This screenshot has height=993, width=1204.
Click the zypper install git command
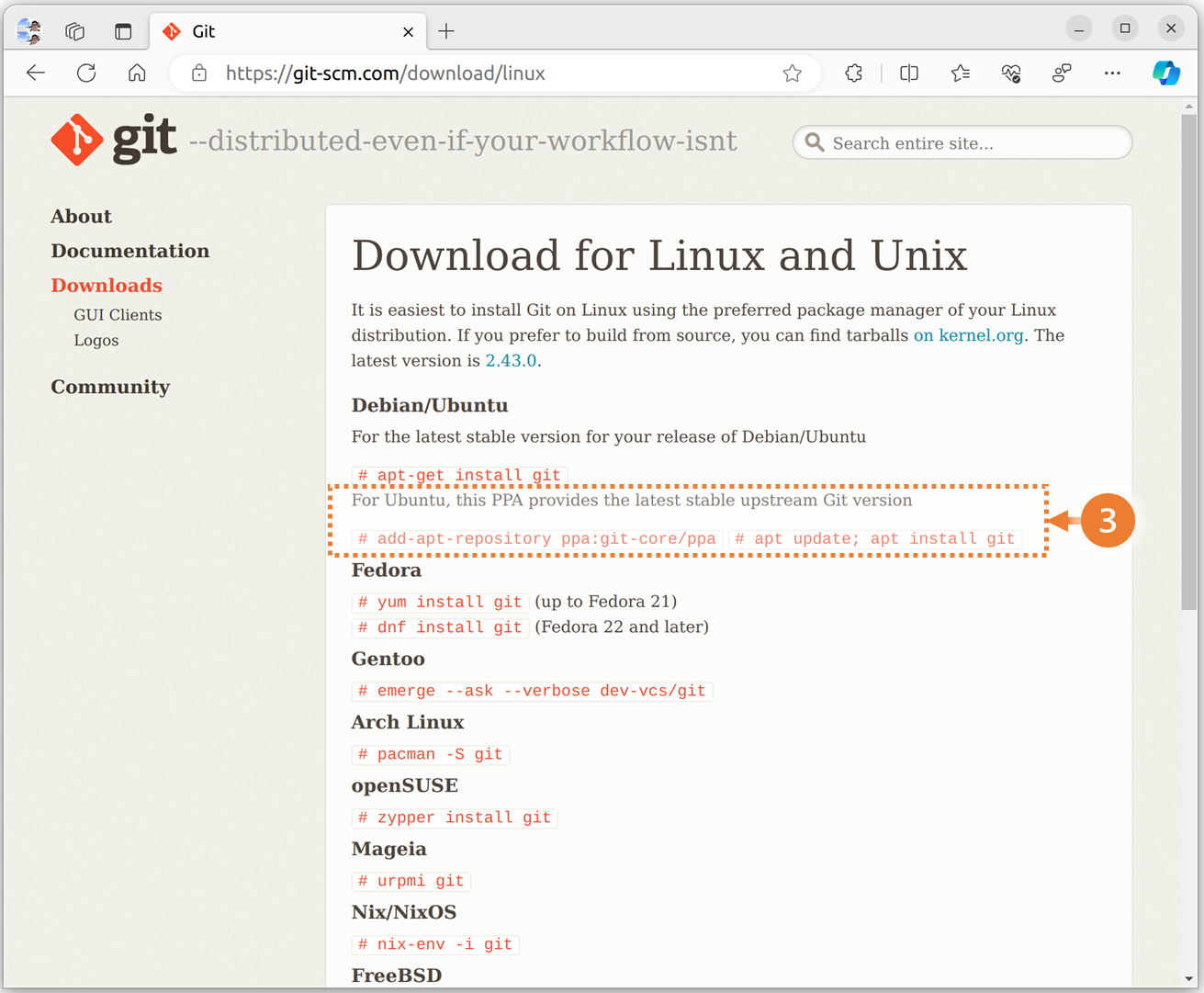(455, 818)
